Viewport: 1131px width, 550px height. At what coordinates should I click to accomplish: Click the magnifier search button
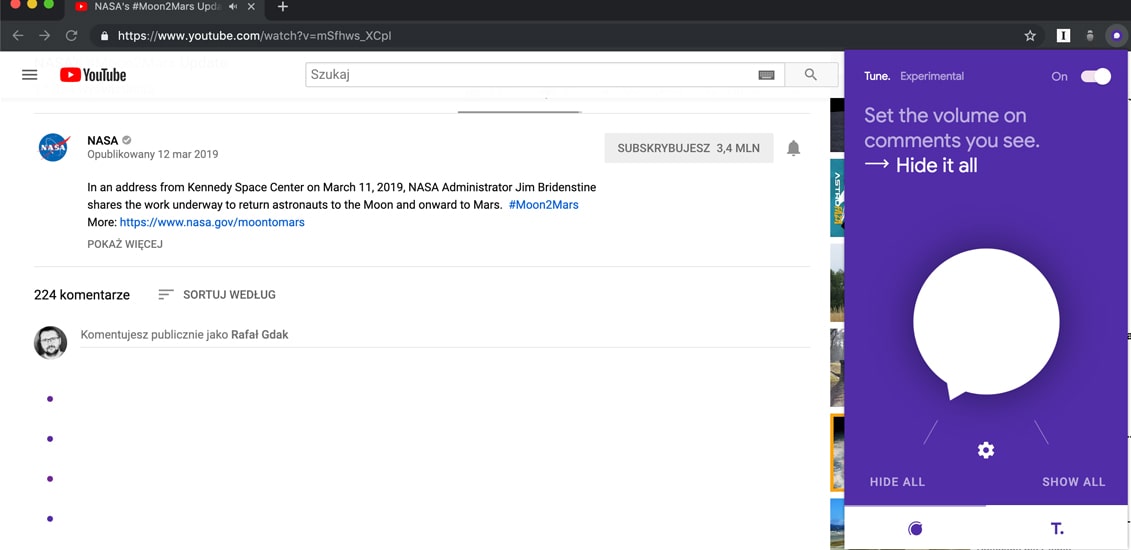tap(811, 74)
